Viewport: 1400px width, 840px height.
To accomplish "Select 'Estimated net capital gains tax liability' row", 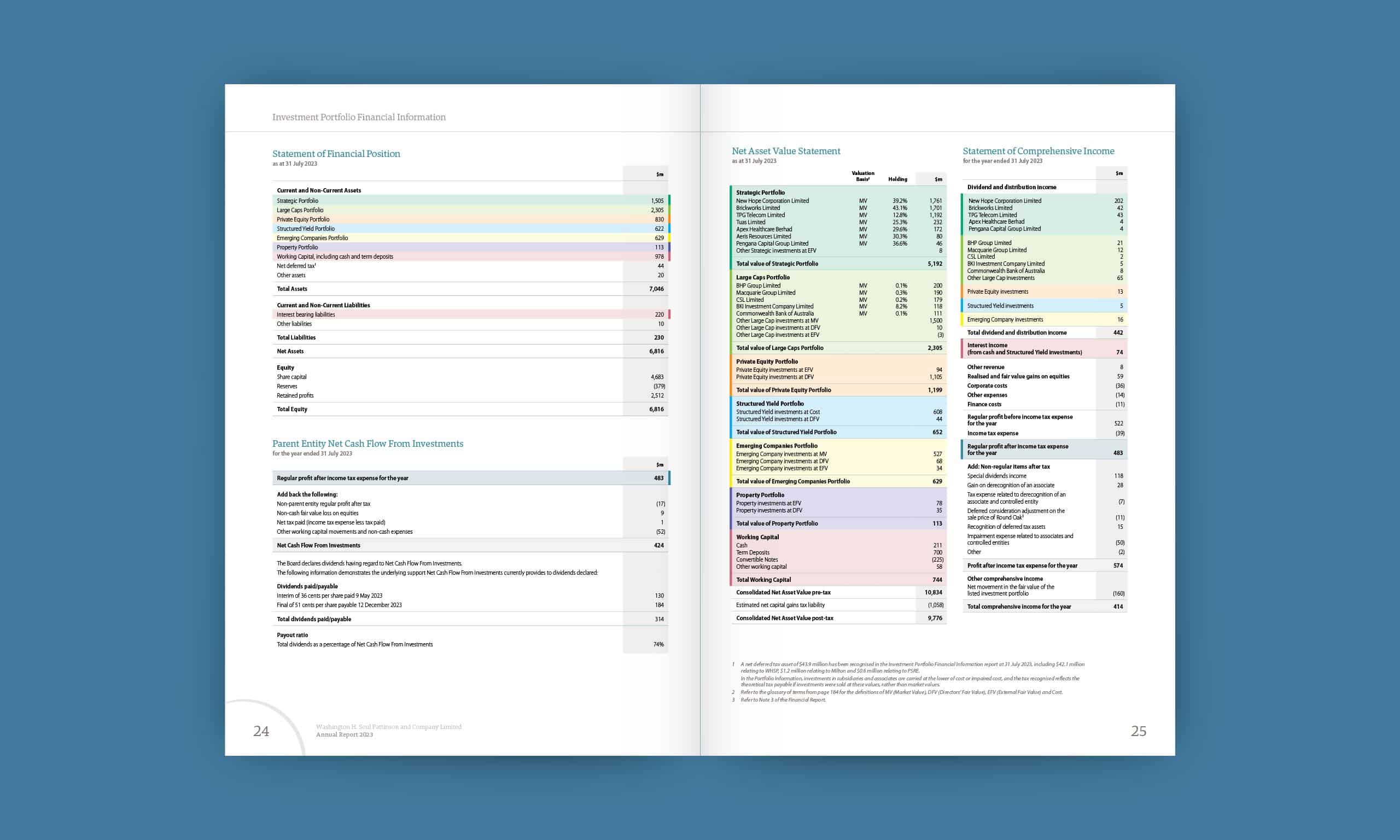I will pos(839,604).
